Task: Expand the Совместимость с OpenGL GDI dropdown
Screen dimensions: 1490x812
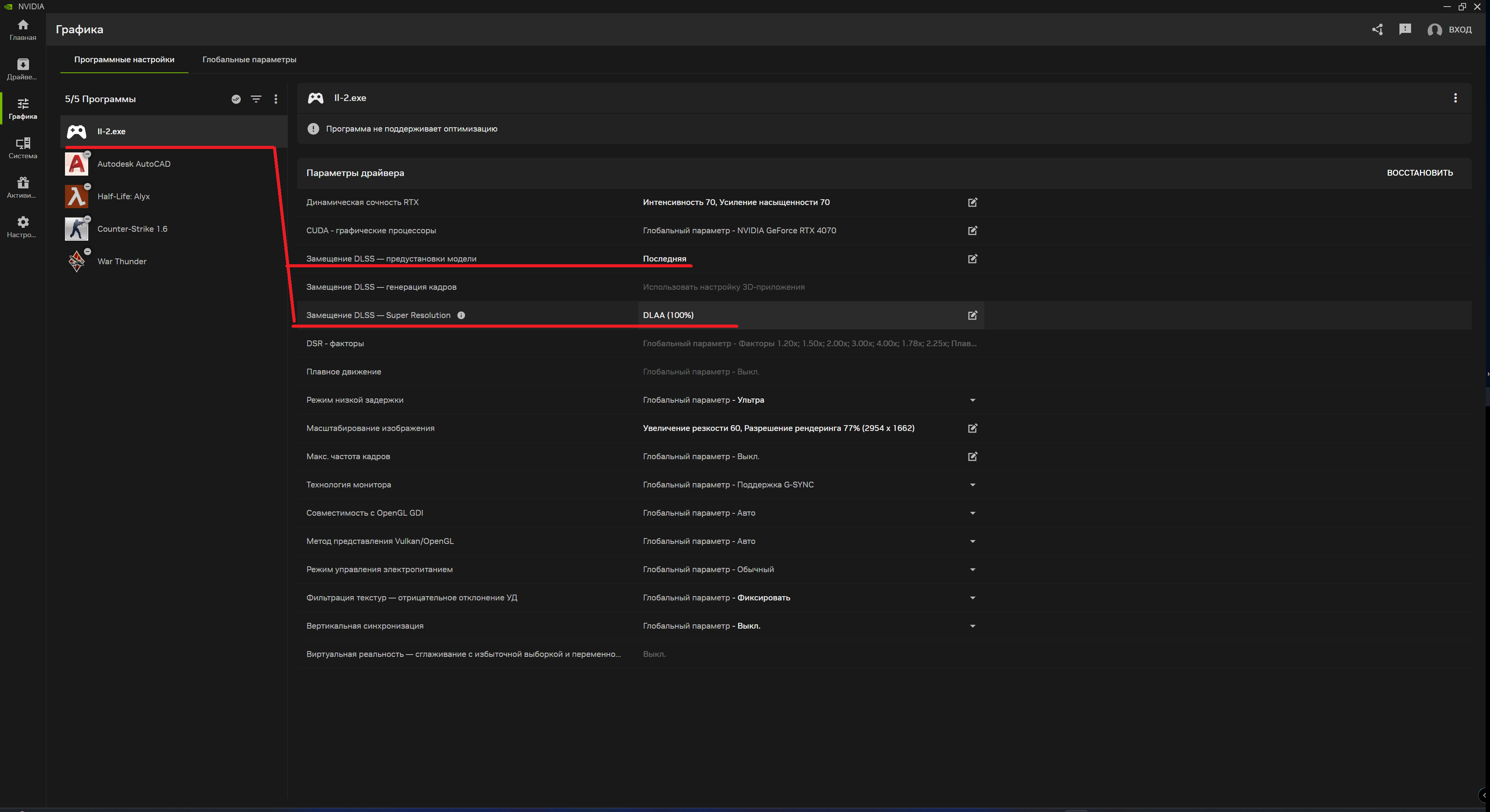Action: (972, 513)
